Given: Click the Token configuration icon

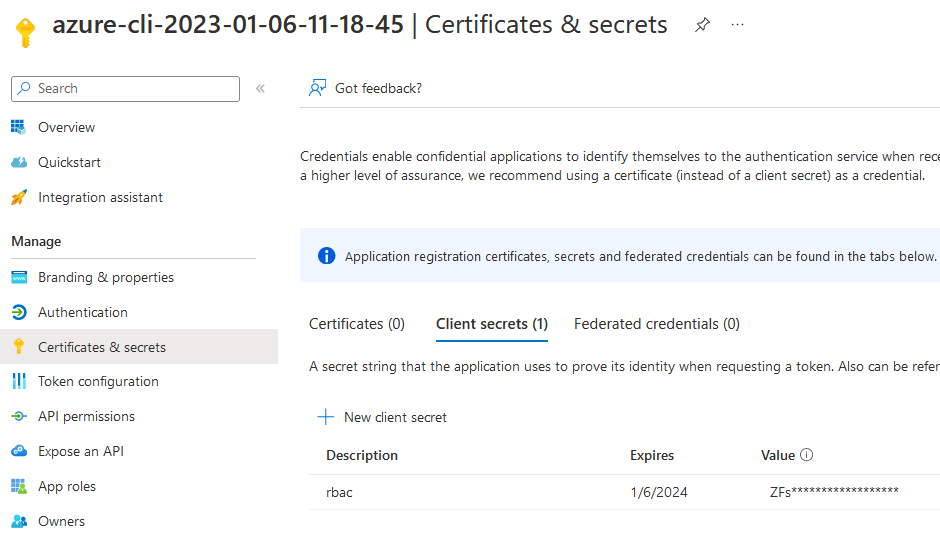Looking at the screenshot, I should pyautogui.click(x=18, y=381).
